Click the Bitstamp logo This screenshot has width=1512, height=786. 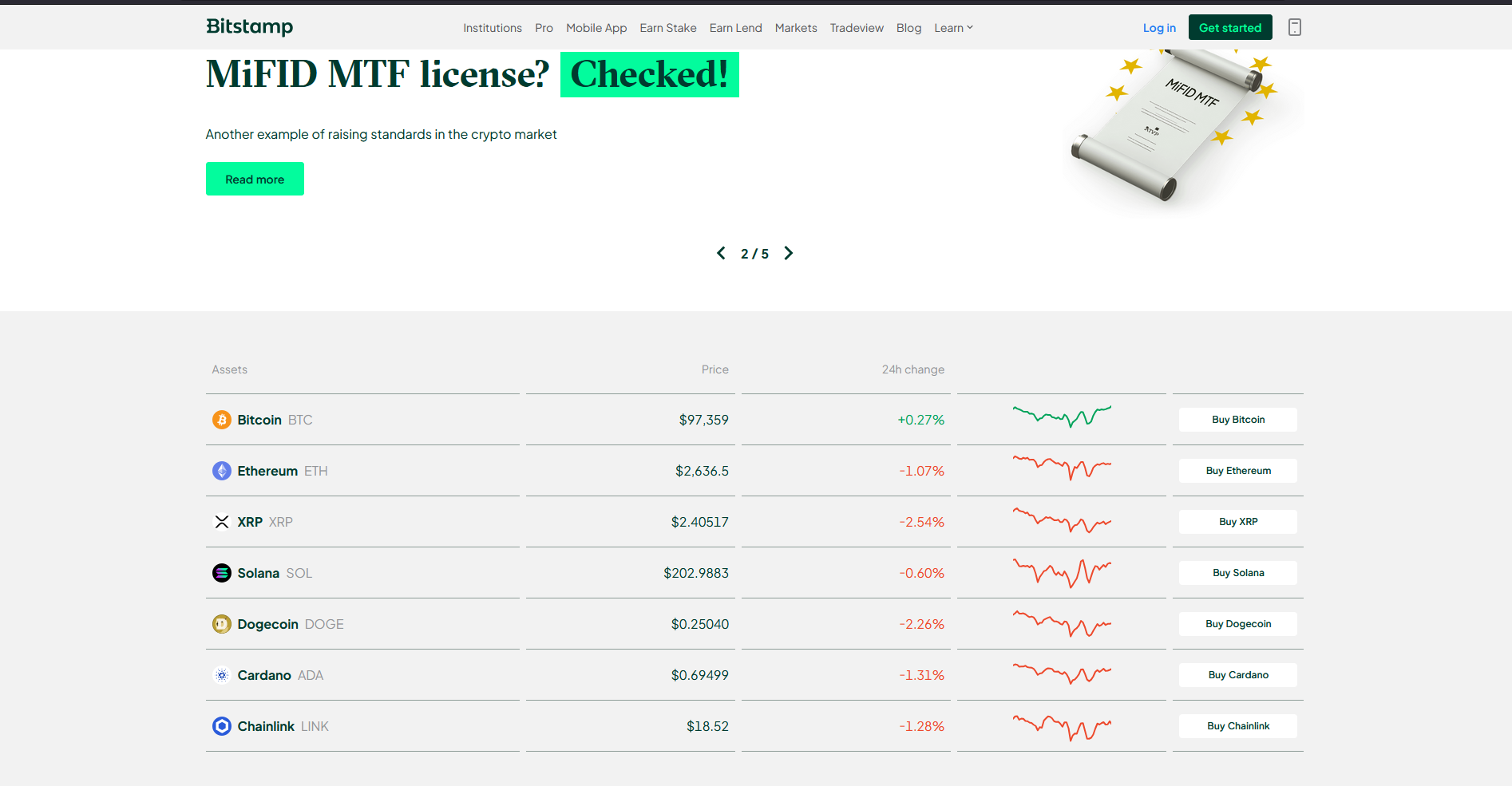click(249, 27)
